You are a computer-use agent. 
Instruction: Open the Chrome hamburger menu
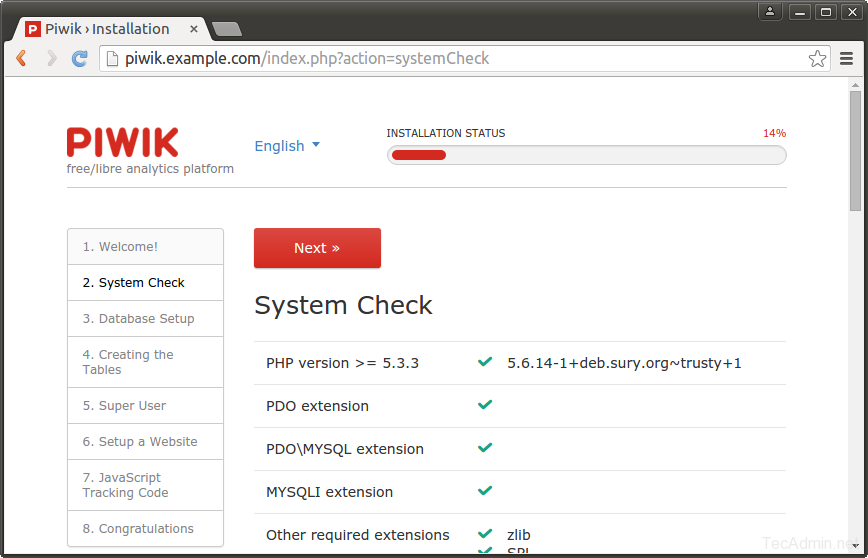tap(846, 59)
